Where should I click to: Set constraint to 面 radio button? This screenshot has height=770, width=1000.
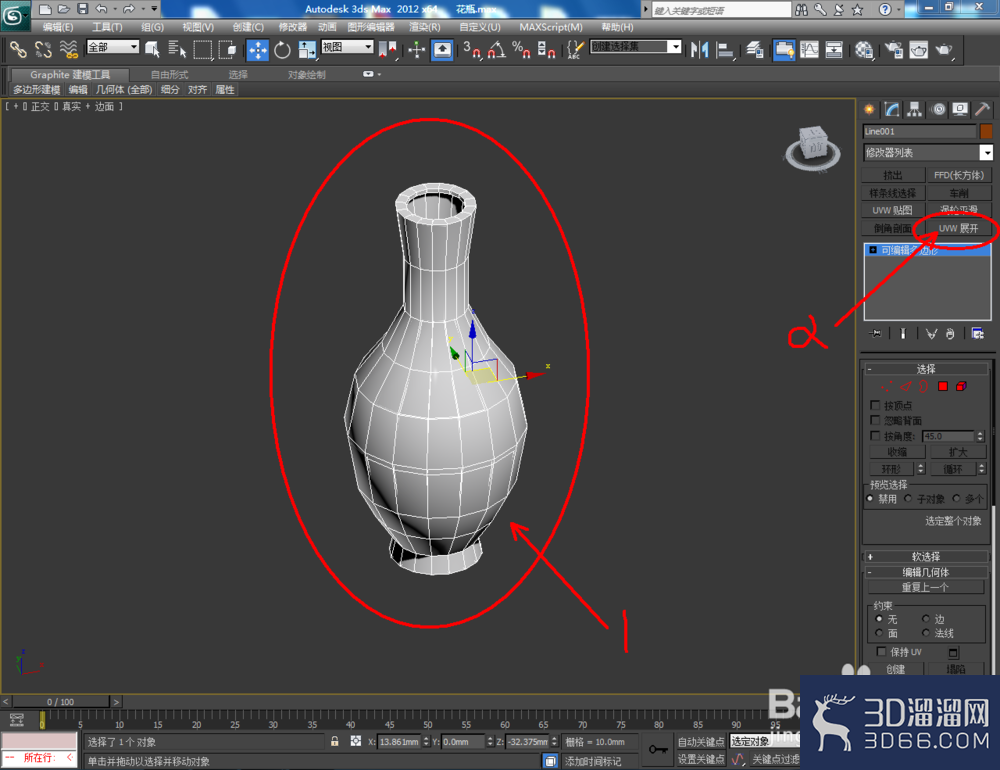point(879,633)
